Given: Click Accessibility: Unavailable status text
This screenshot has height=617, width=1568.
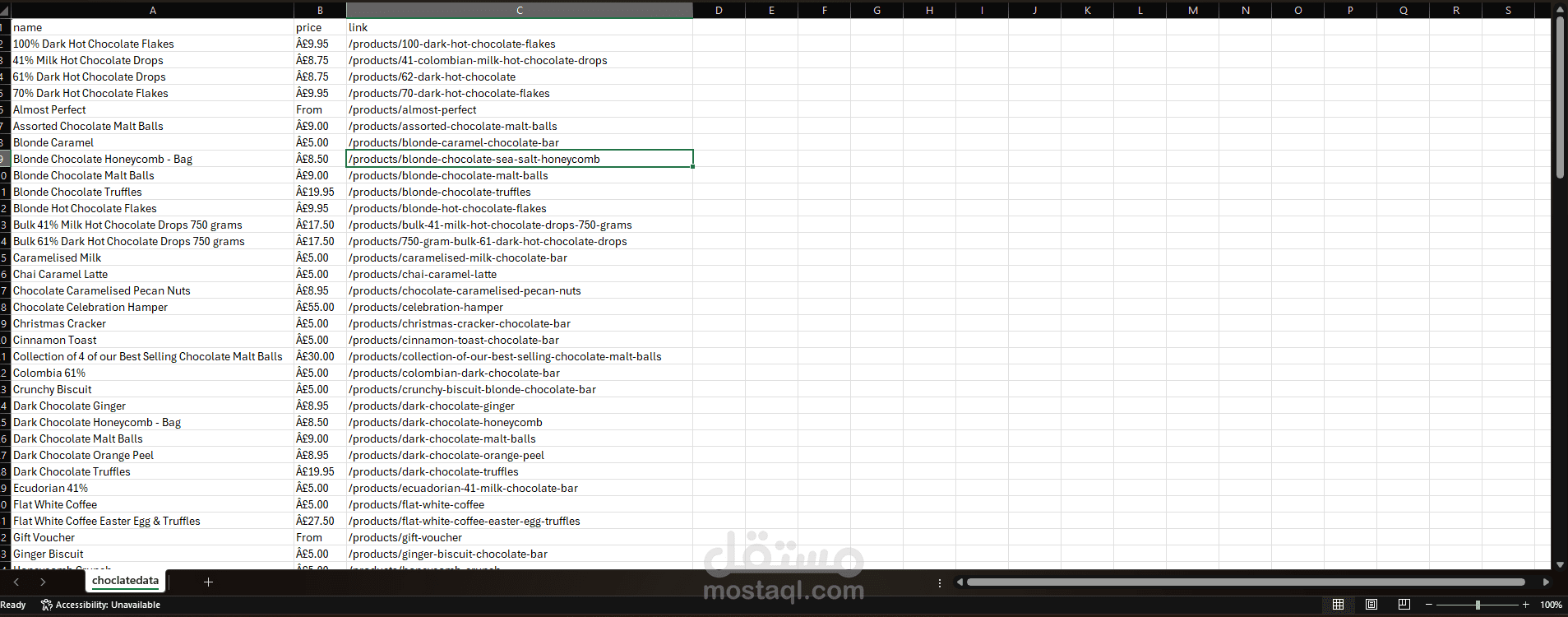Looking at the screenshot, I should pos(108,605).
